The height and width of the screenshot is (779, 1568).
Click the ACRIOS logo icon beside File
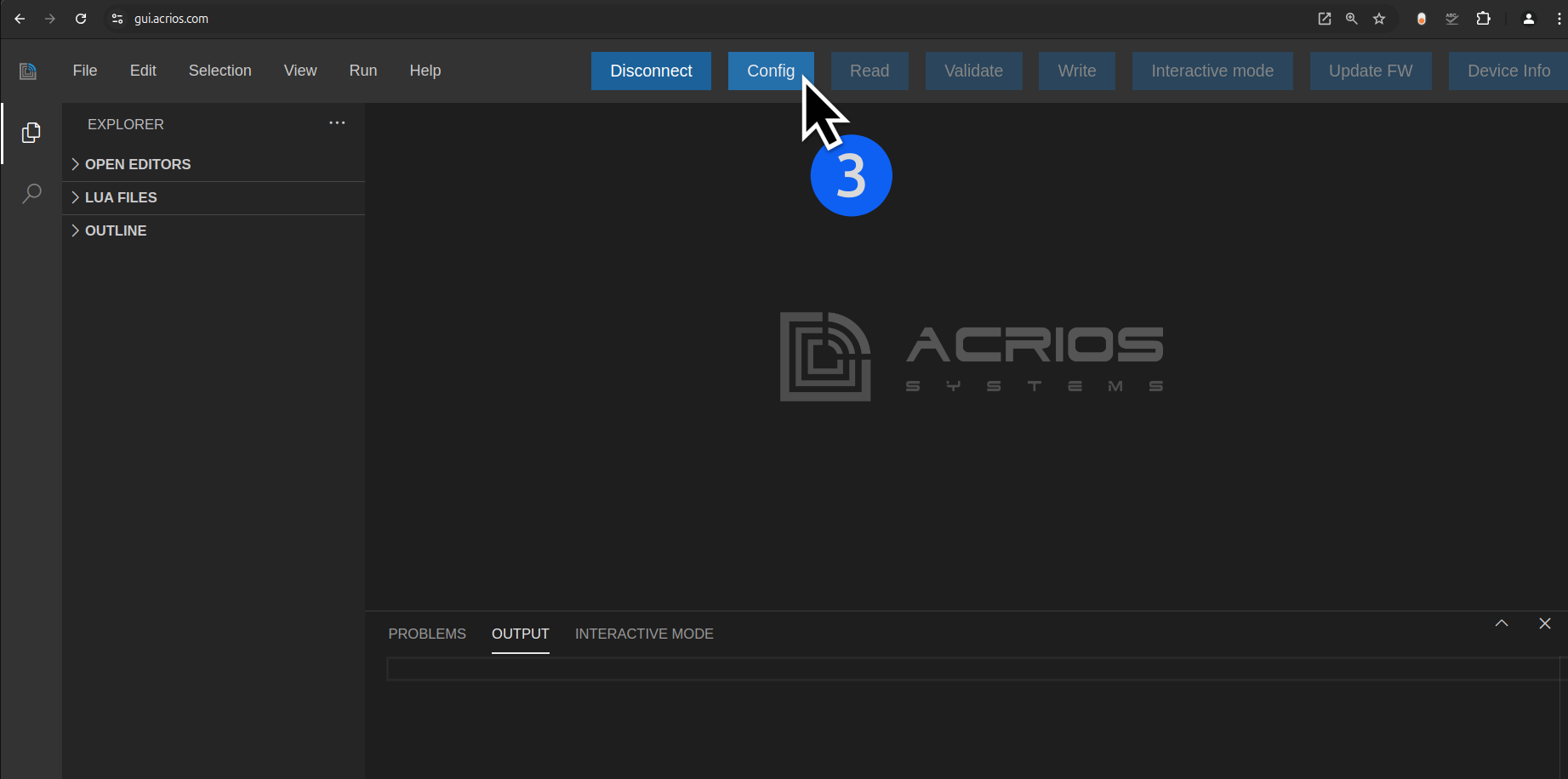click(28, 71)
